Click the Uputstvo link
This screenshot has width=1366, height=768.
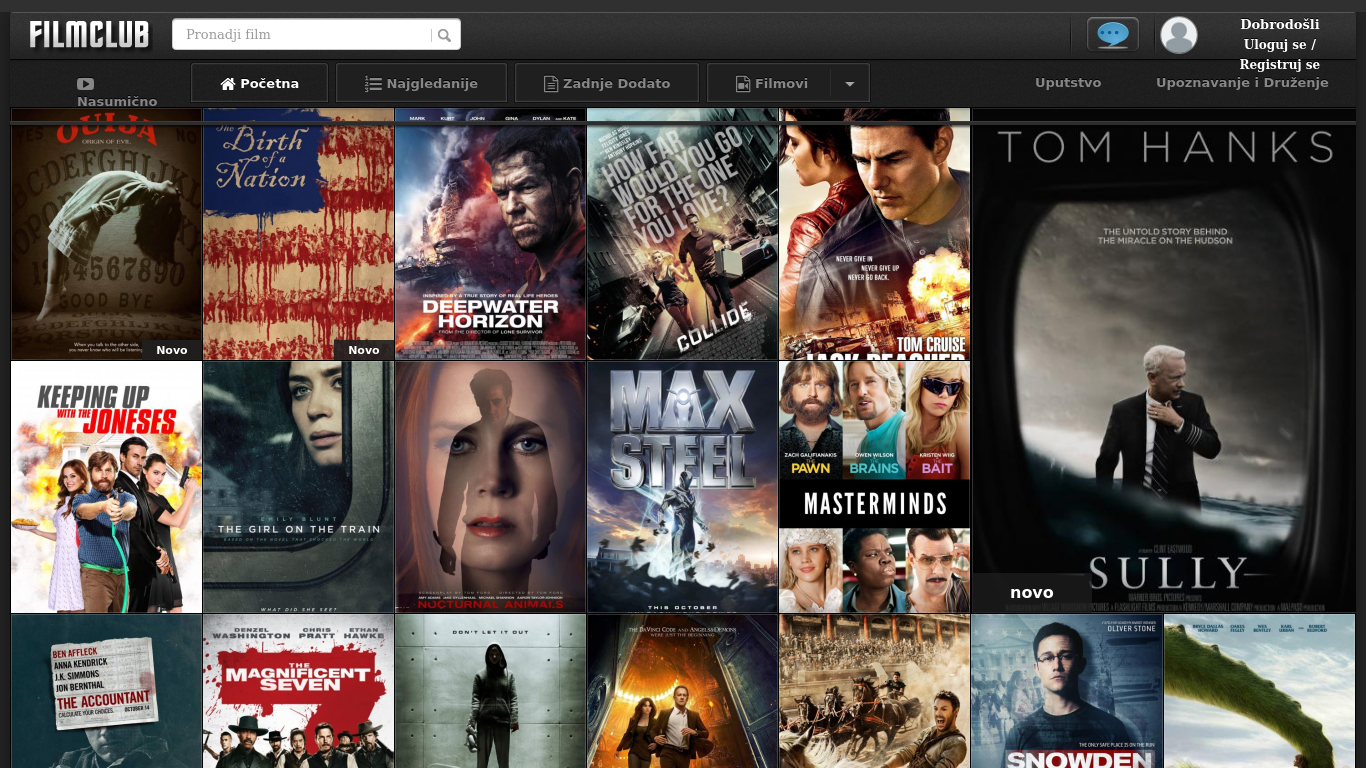pos(1068,83)
